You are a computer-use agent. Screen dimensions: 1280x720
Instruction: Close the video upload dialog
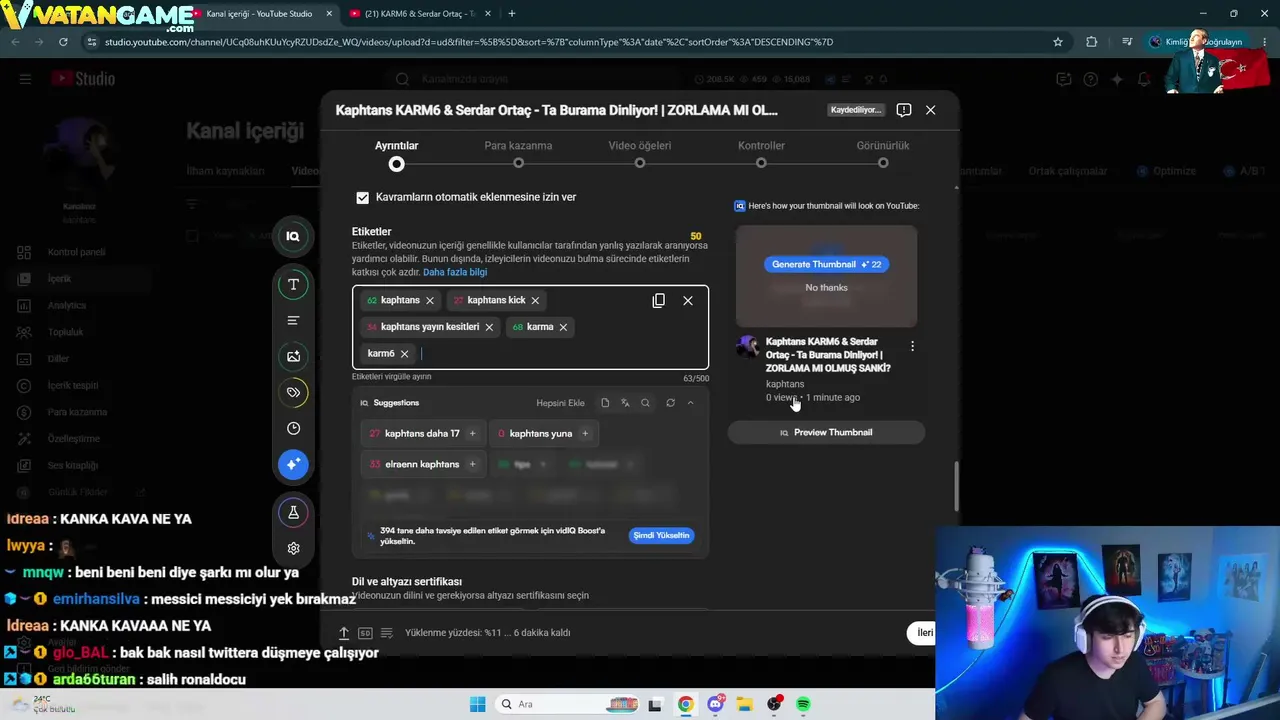[931, 110]
